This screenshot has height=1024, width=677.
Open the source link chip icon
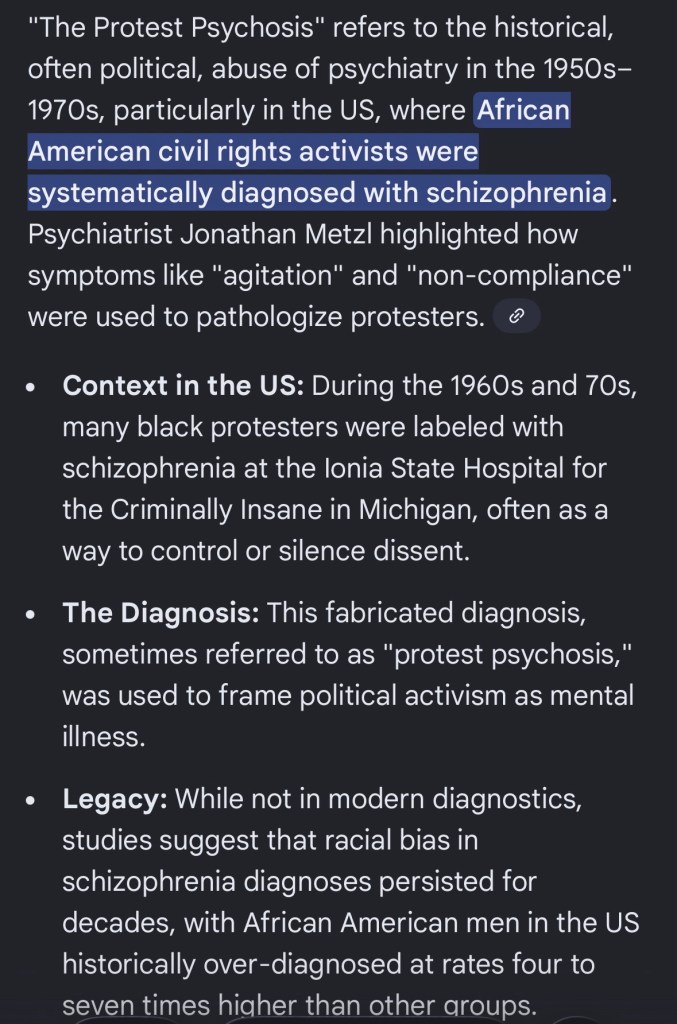(516, 317)
